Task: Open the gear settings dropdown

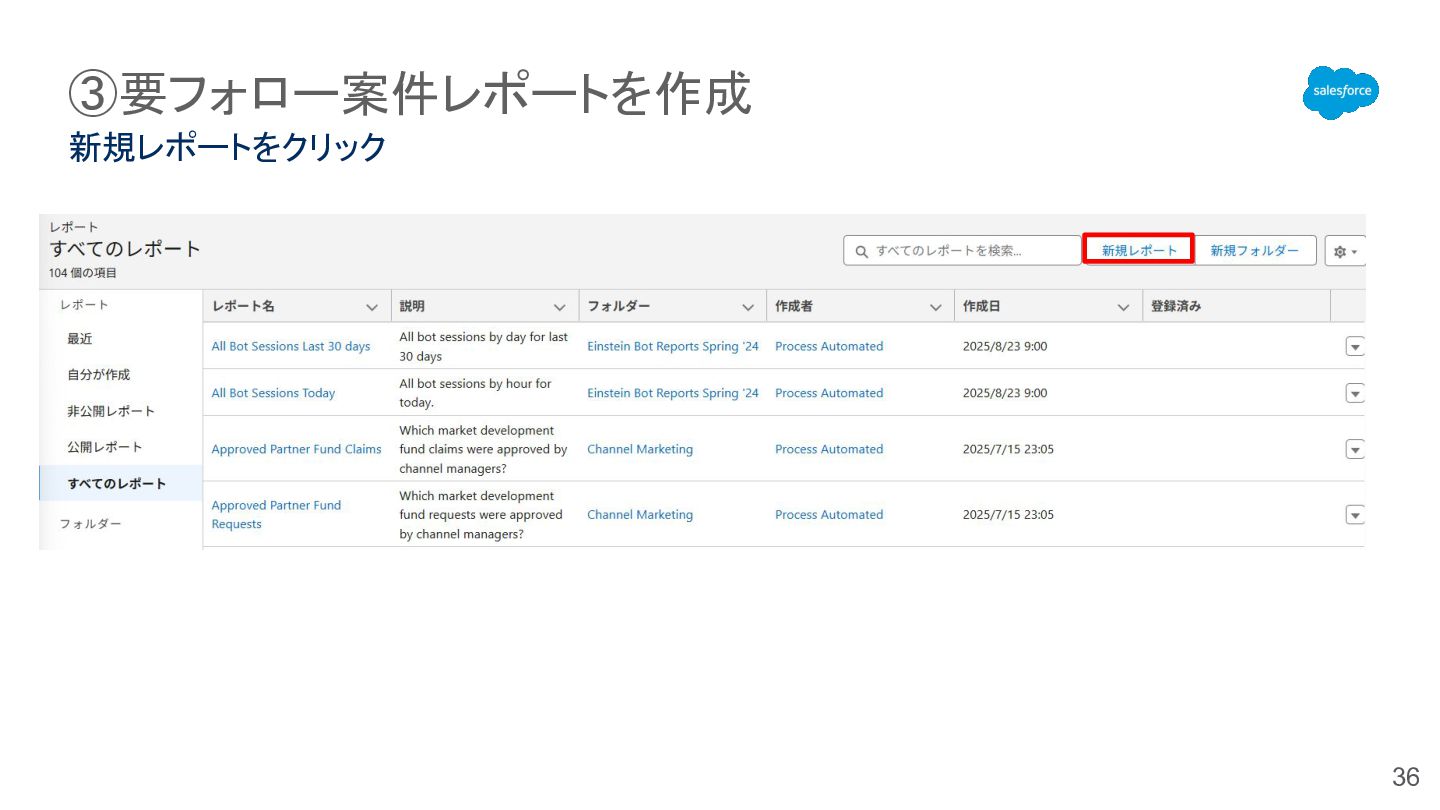Action: point(1345,251)
